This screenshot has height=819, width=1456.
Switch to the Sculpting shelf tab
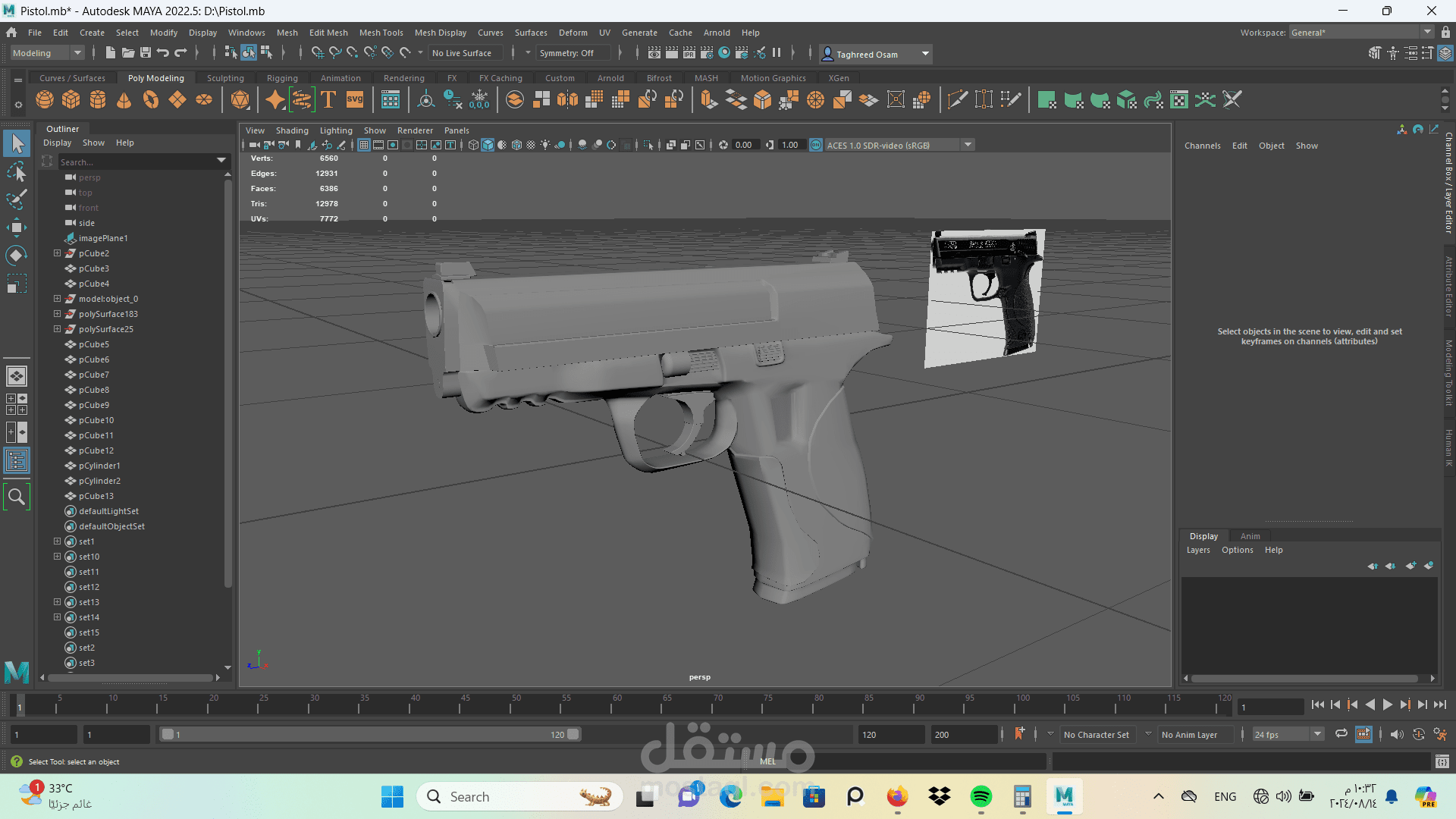click(x=225, y=78)
